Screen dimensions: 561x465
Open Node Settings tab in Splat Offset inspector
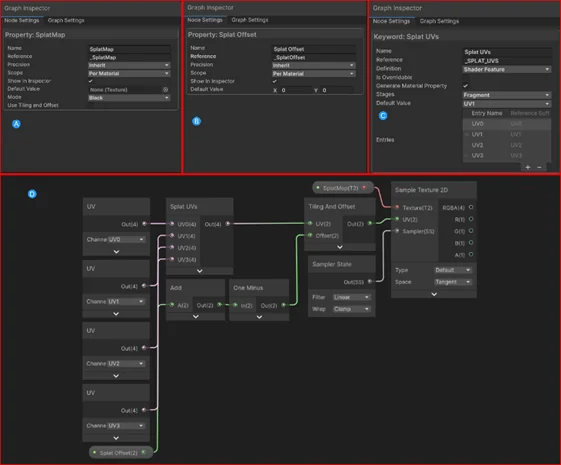(x=205, y=20)
